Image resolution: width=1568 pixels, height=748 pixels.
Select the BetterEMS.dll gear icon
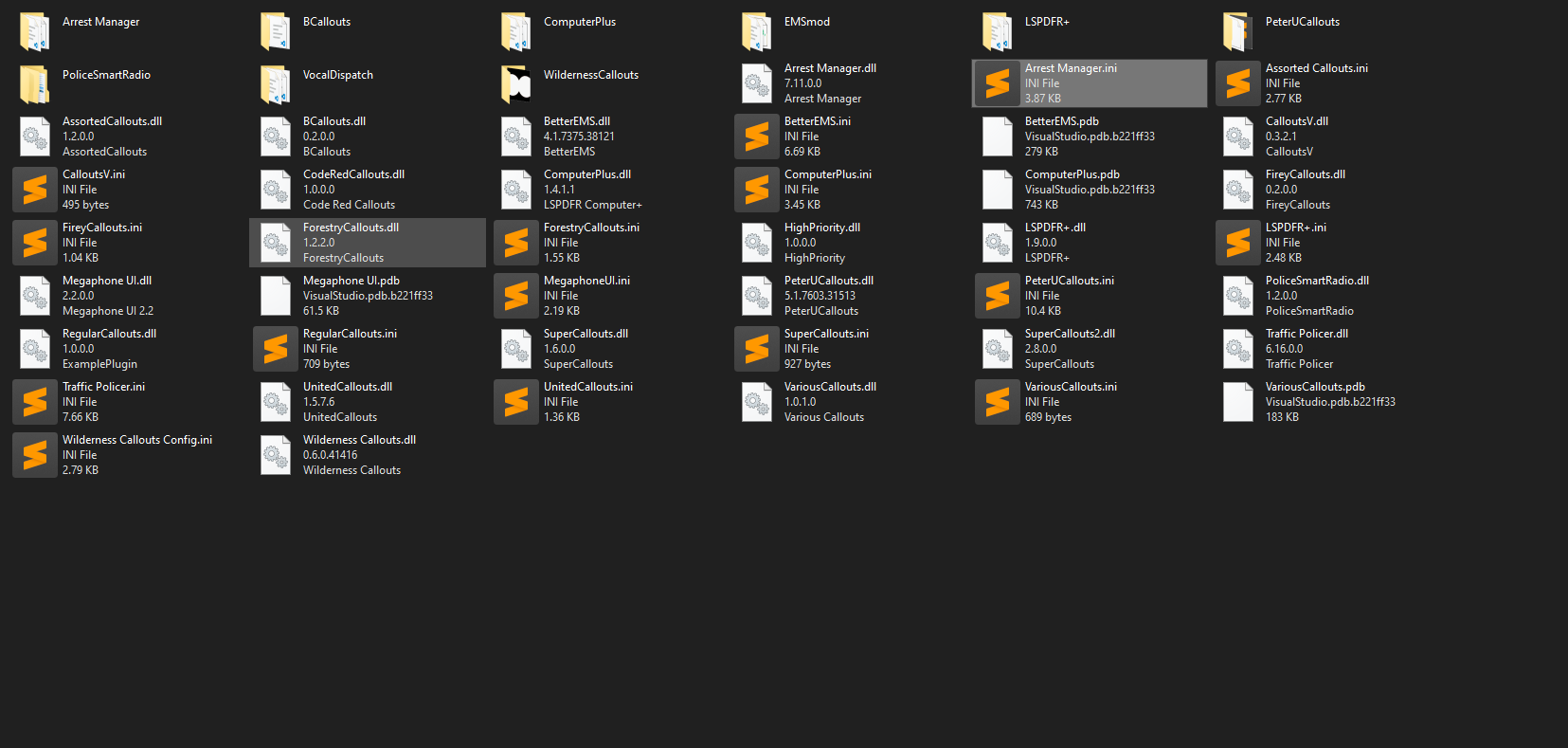pyautogui.click(x=516, y=137)
